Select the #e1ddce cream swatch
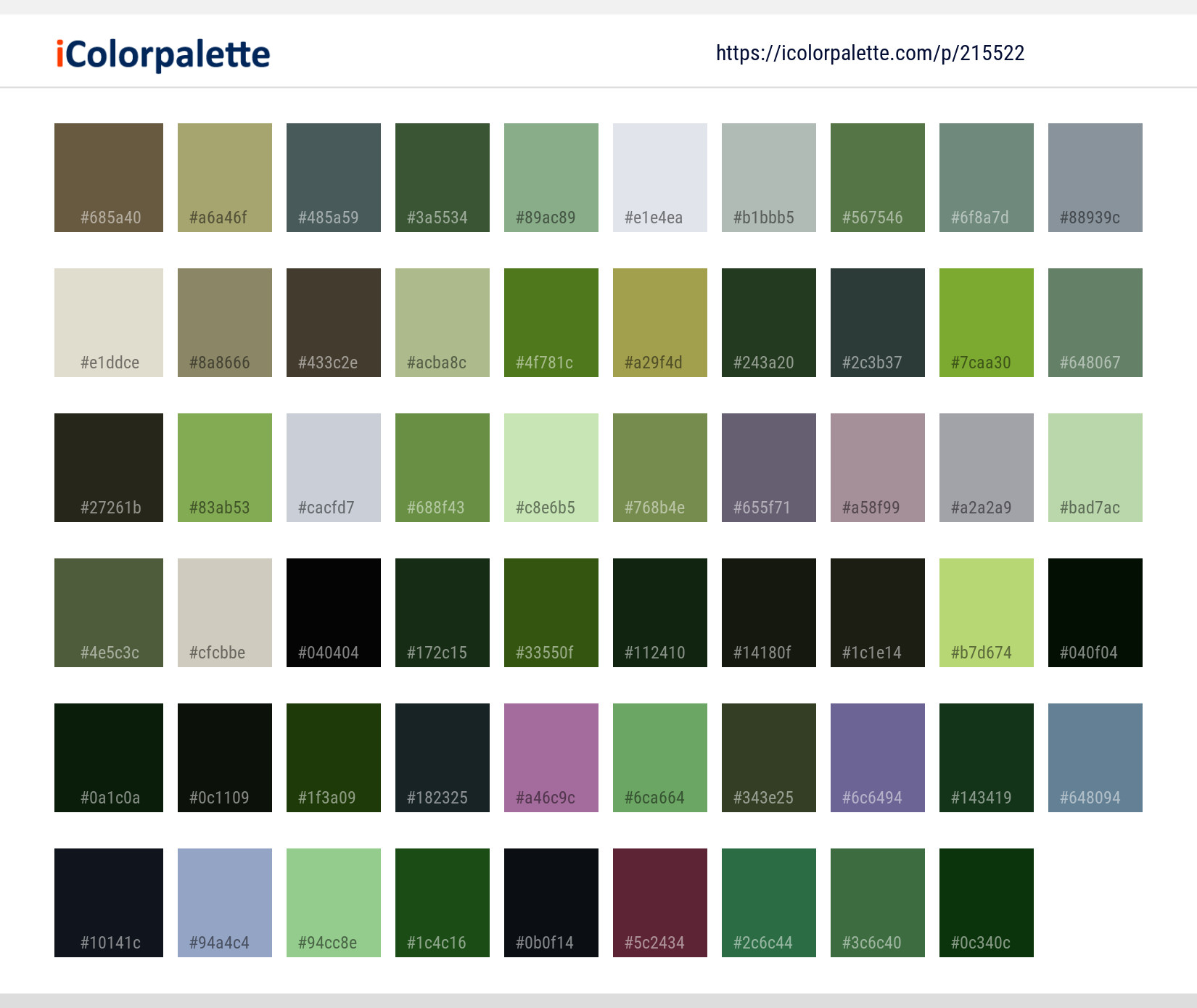The image size is (1197, 1008). click(x=109, y=323)
